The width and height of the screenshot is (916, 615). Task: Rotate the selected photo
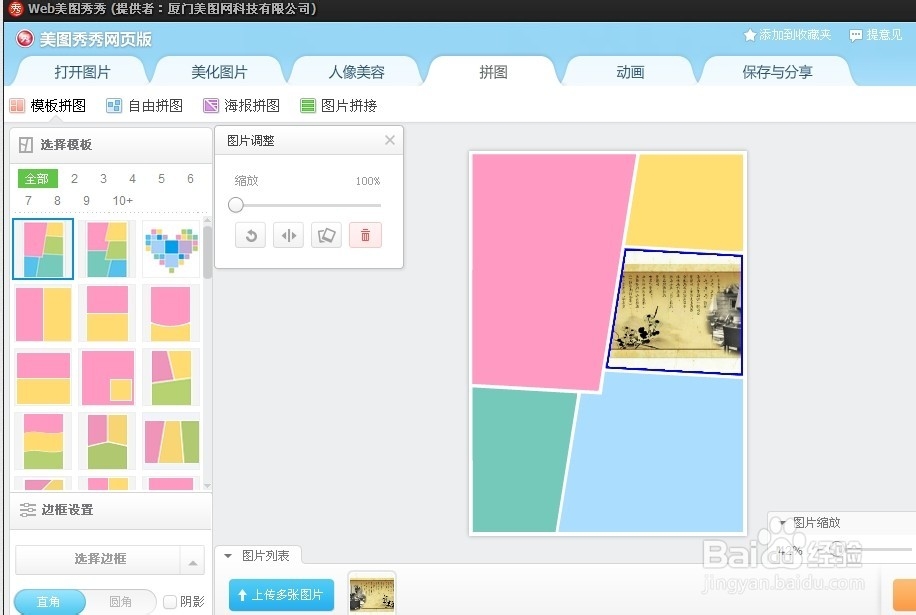tap(250, 234)
